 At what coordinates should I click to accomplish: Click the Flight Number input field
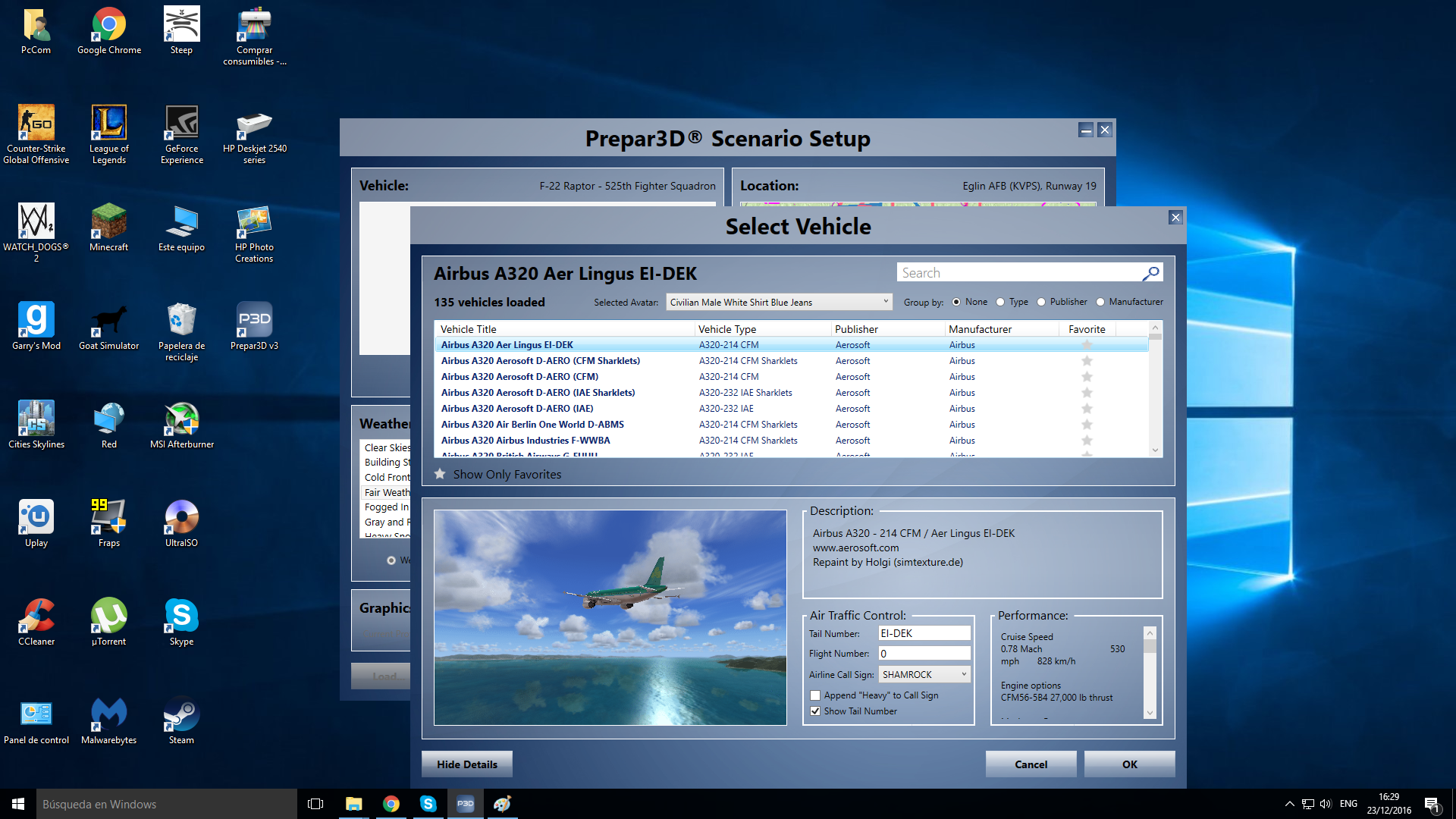(x=924, y=653)
